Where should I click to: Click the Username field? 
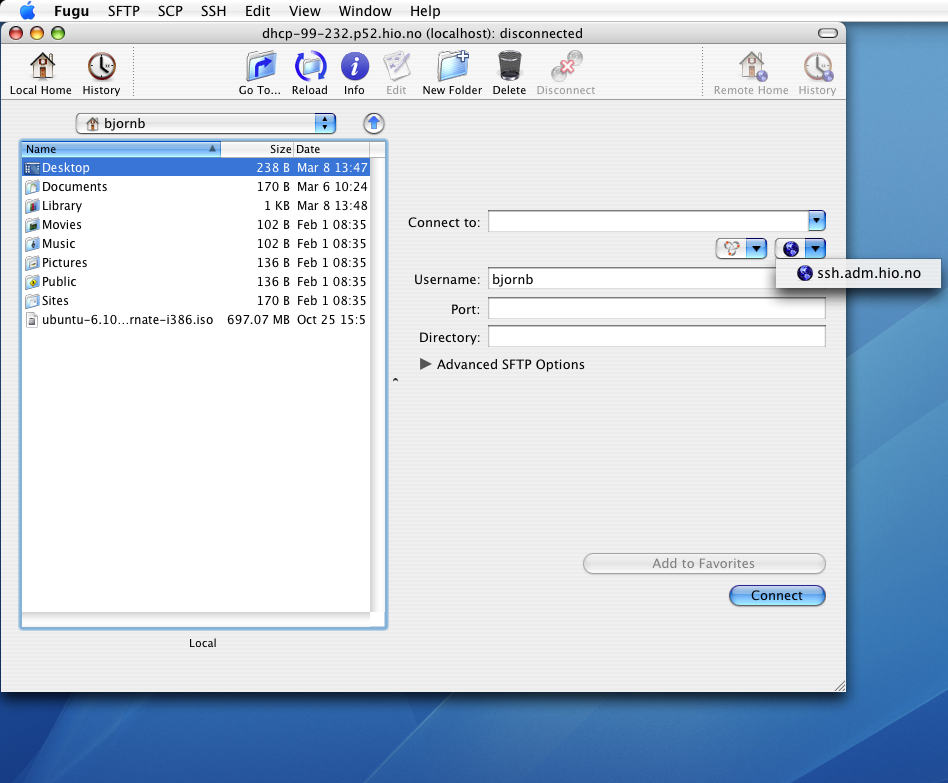[x=632, y=279]
